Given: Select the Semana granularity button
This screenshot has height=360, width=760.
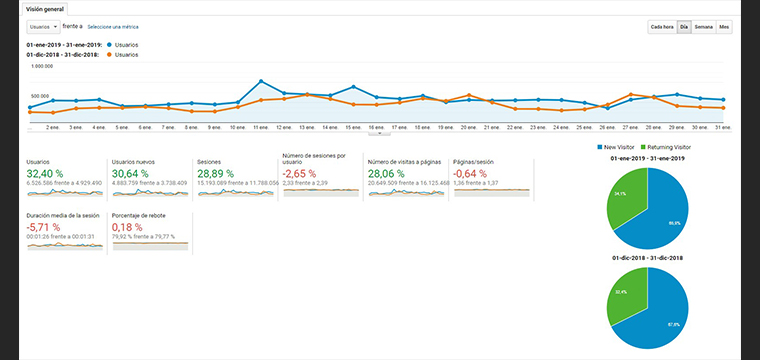Looking at the screenshot, I should coord(703,27).
